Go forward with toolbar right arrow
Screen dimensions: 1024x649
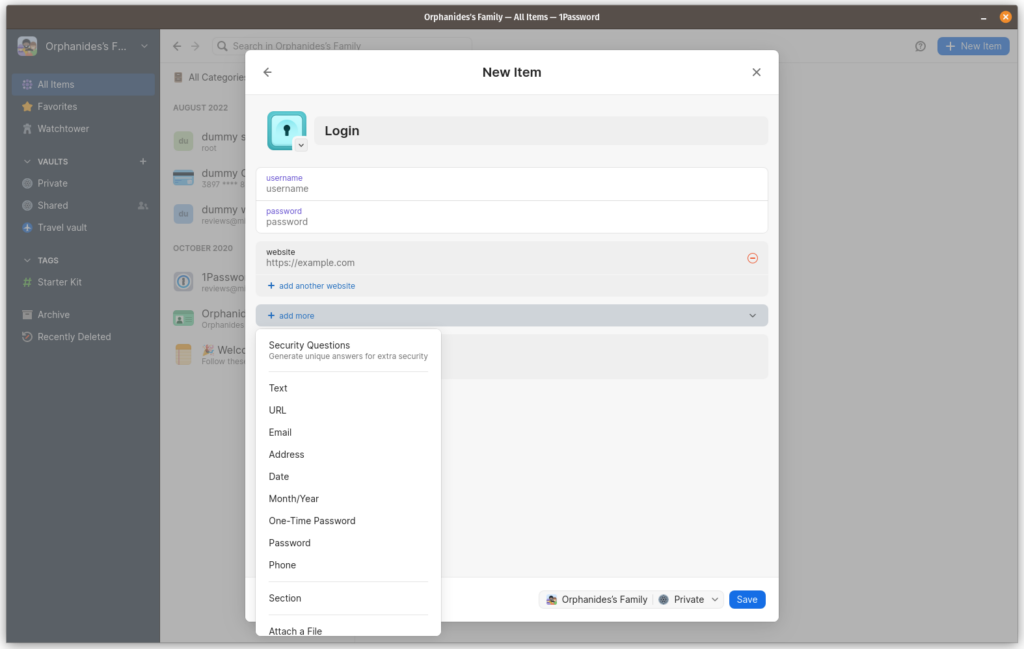point(195,46)
